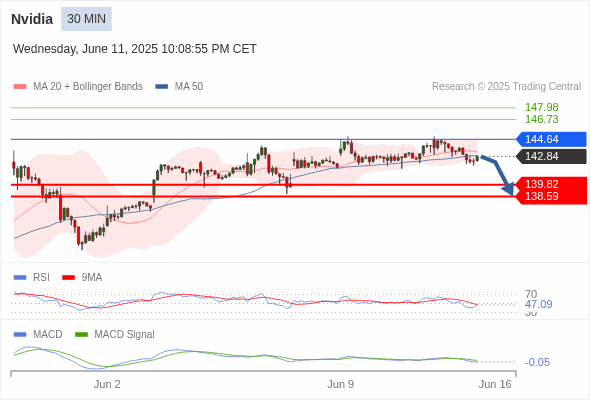Click the Research 2025 Trading Central credit
The image size is (590, 400).
coord(506,87)
